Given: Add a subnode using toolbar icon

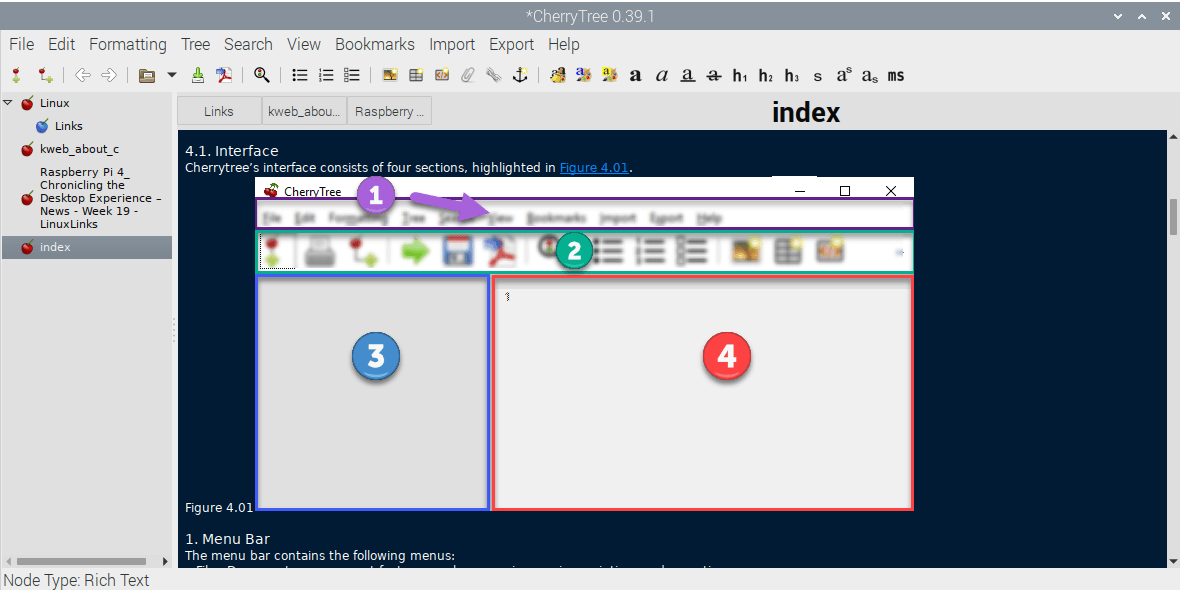Looking at the screenshot, I should [46, 75].
